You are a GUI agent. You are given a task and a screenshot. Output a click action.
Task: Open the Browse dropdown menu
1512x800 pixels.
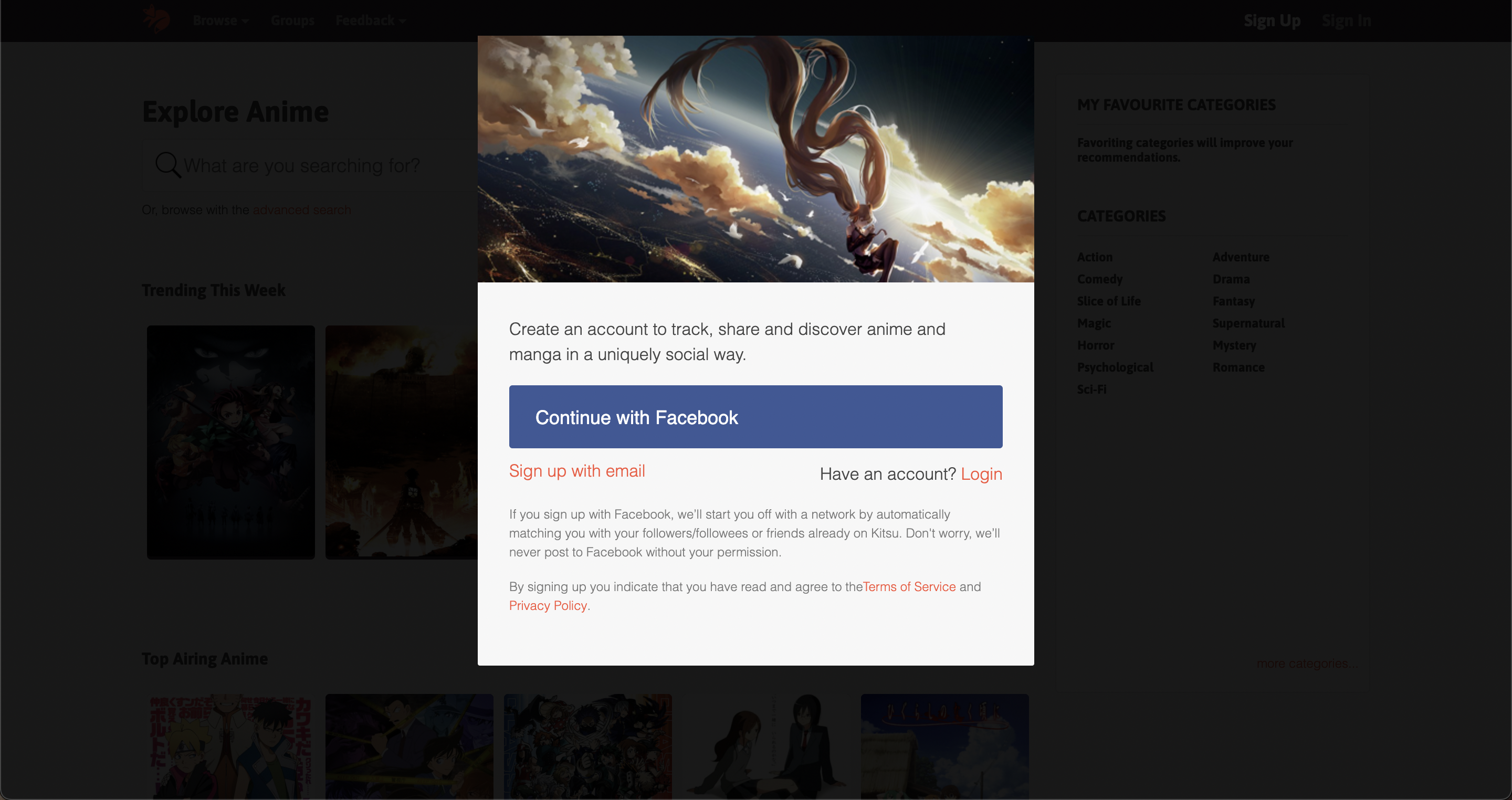(x=220, y=20)
